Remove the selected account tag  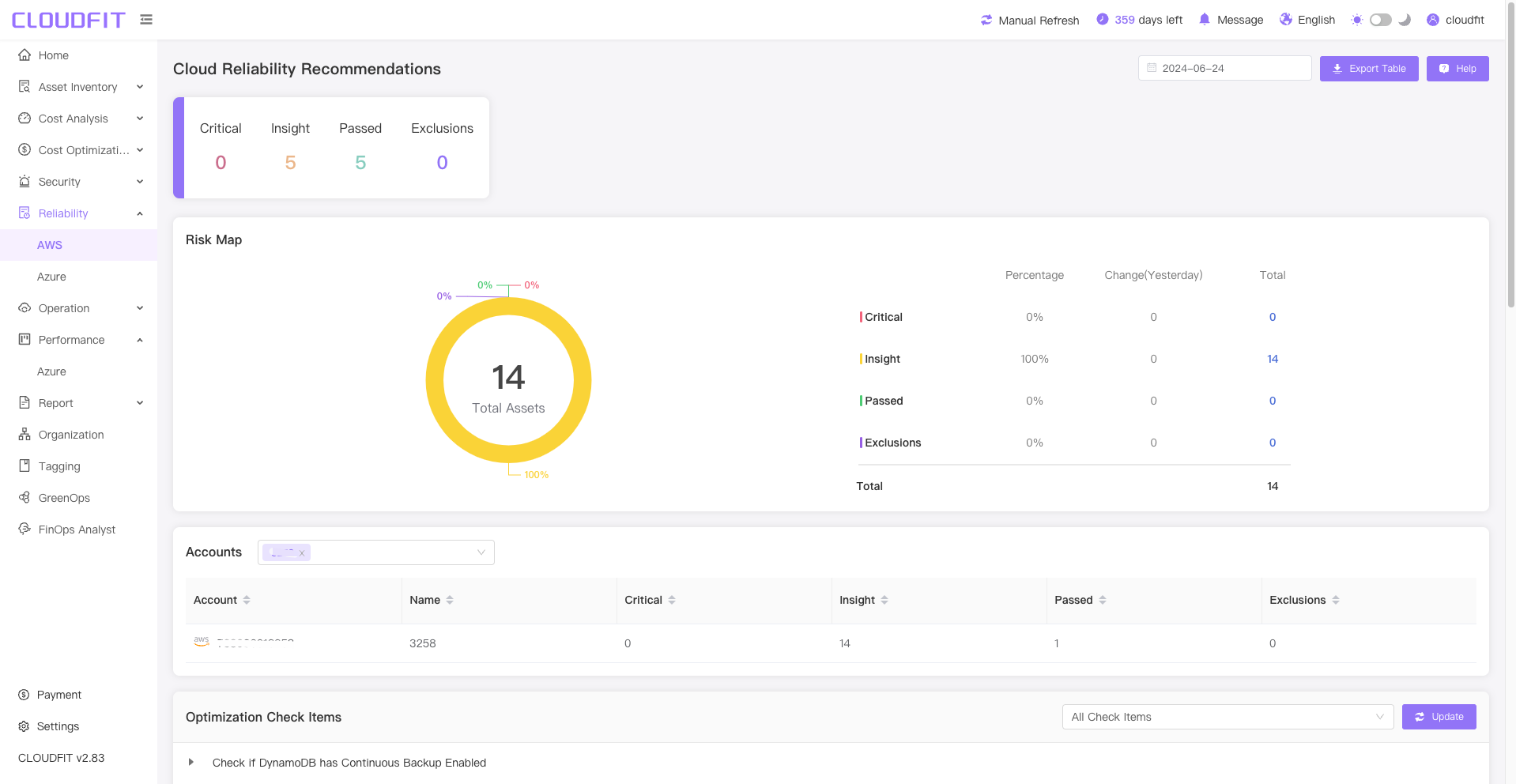tap(302, 553)
